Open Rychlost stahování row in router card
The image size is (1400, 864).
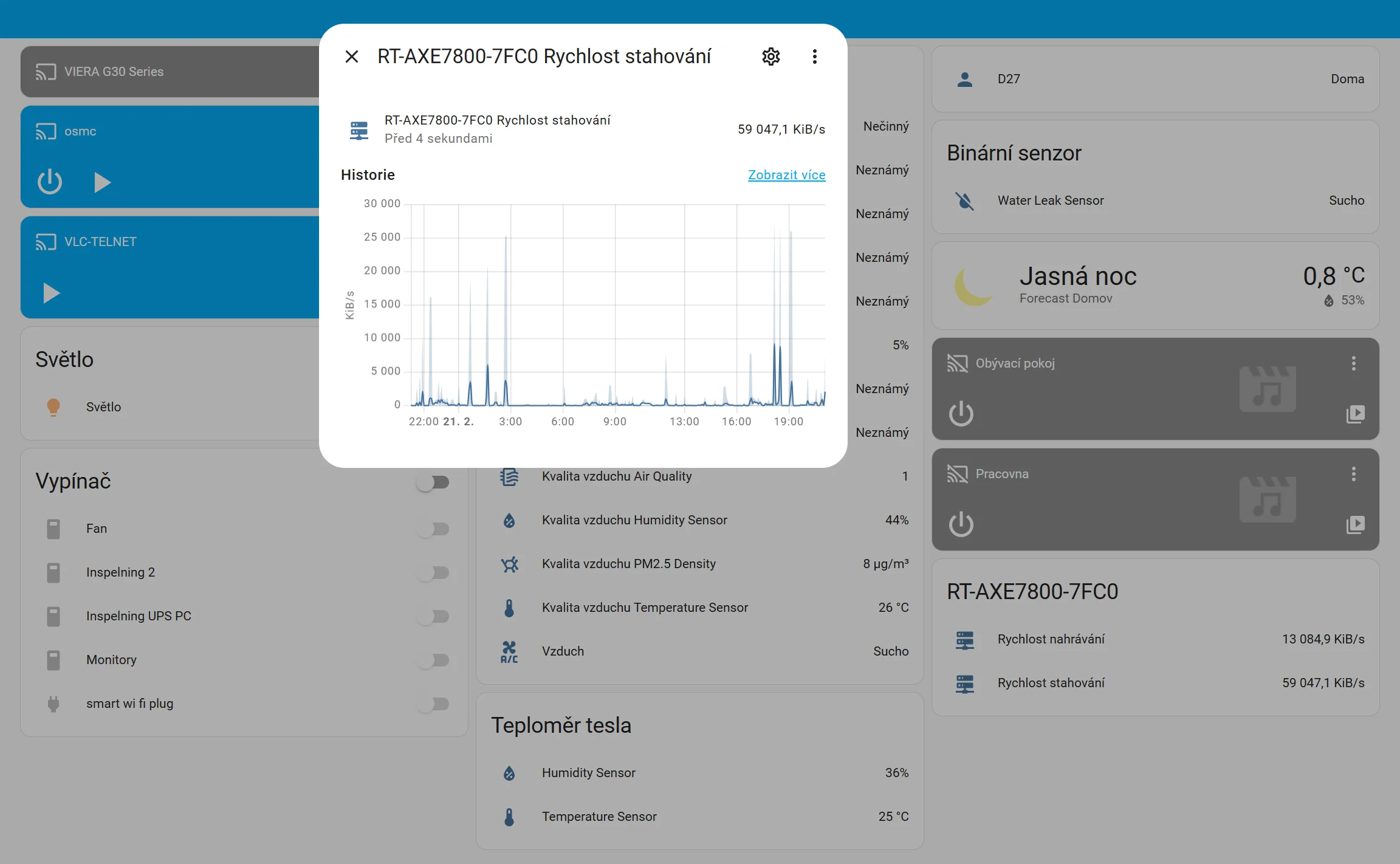coord(1156,683)
